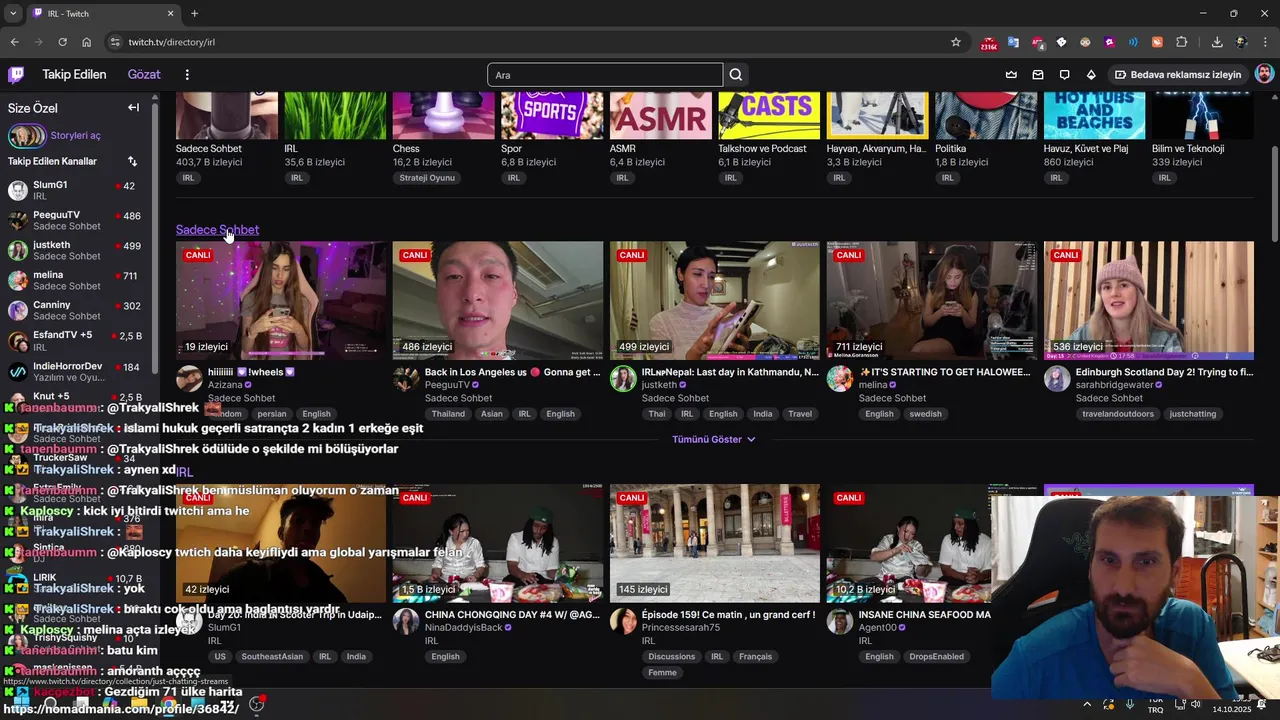Click the Bits diamond icon
This screenshot has height=720, width=1280.
(x=1091, y=75)
